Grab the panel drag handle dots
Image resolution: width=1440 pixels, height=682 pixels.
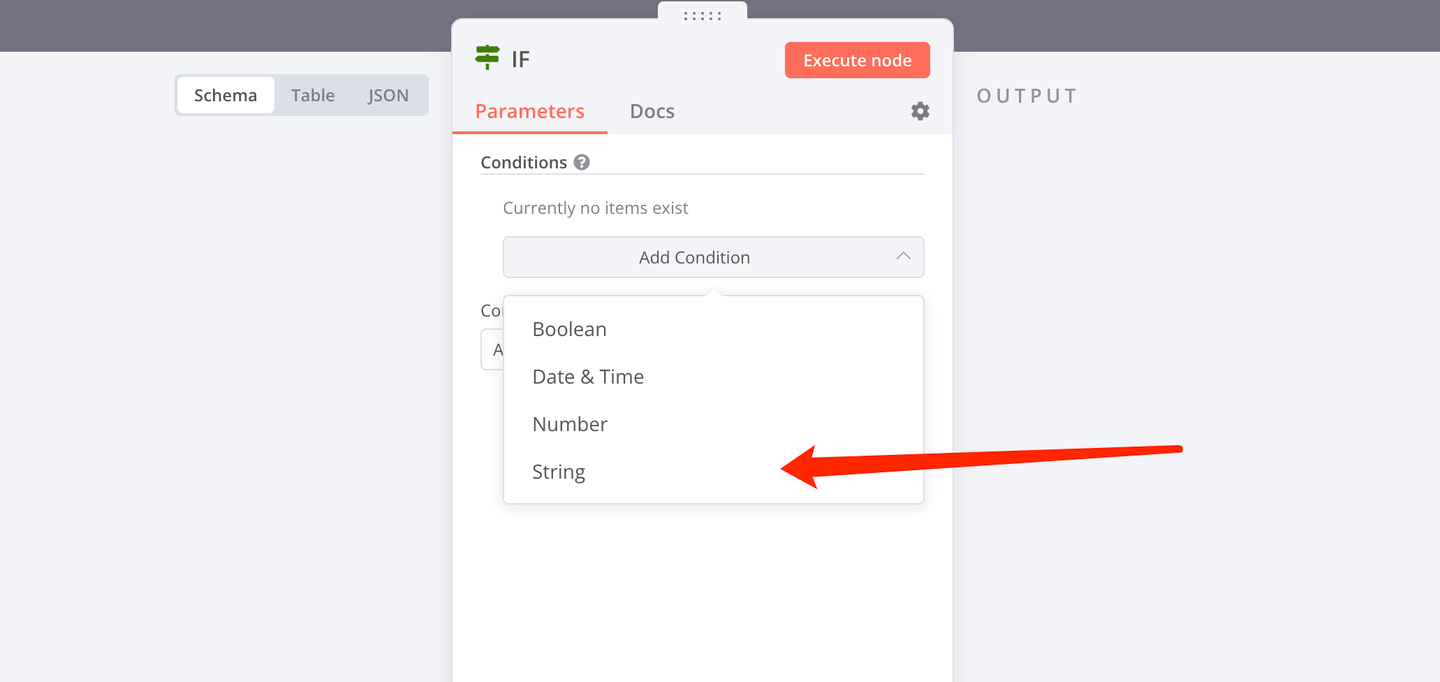pos(702,15)
